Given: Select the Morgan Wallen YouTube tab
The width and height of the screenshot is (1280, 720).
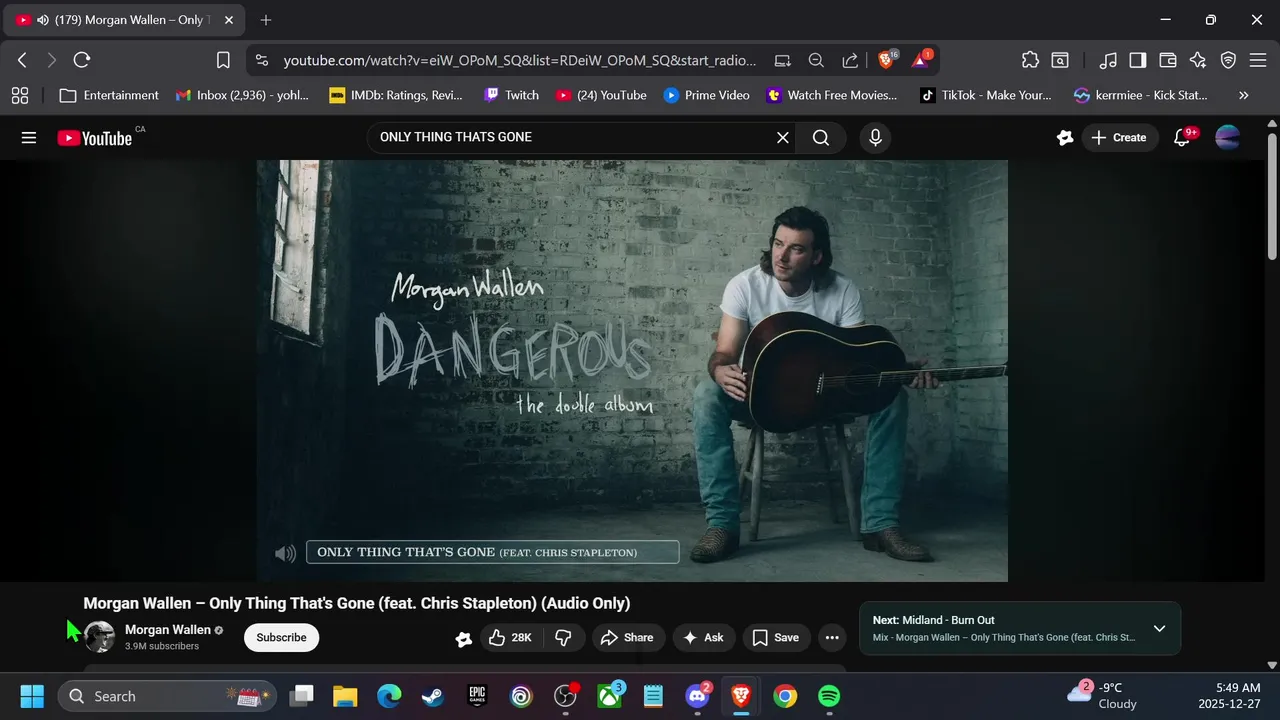Looking at the screenshot, I should 125,20.
